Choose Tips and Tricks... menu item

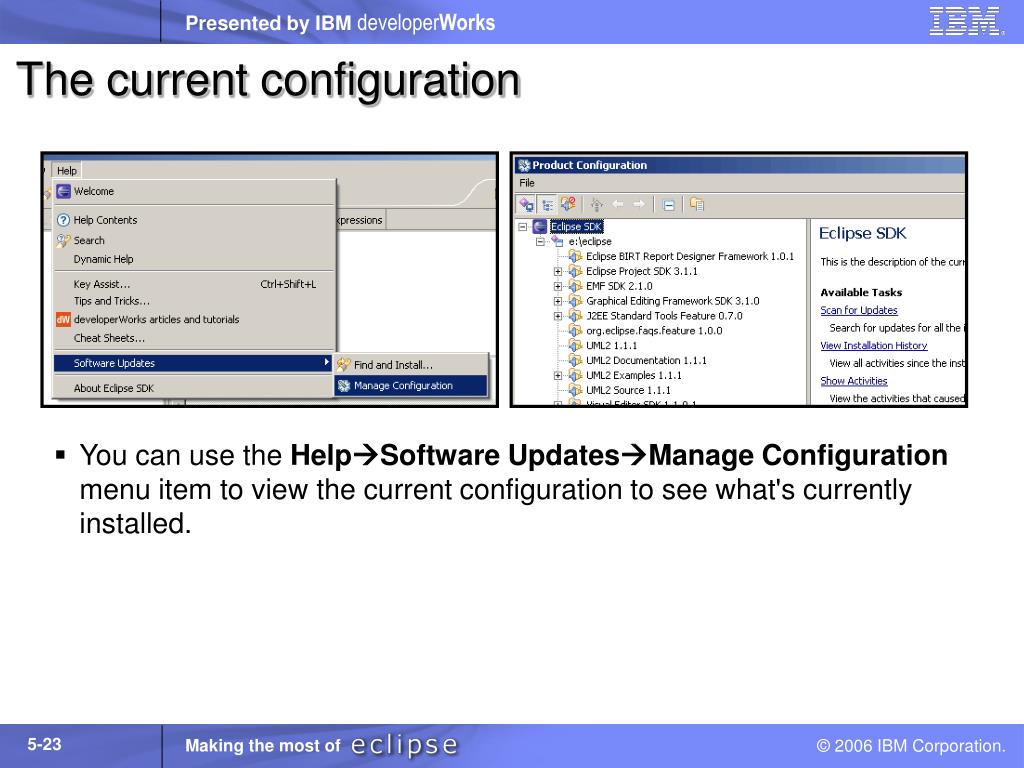pyautogui.click(x=194, y=301)
